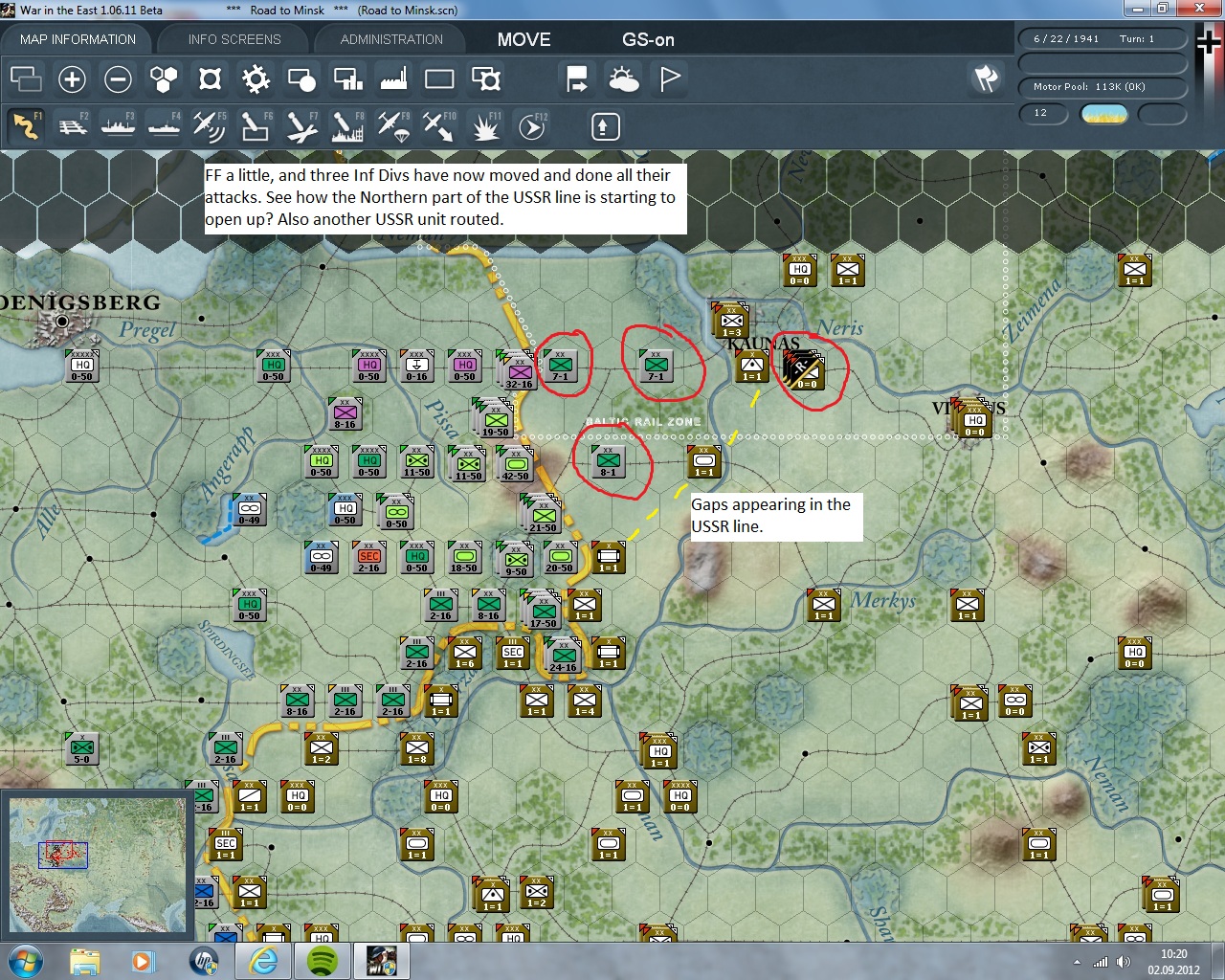Viewport: 1225px width, 980px height.
Task: Click the plain rectangle icon in the toolbar
Action: (x=439, y=78)
